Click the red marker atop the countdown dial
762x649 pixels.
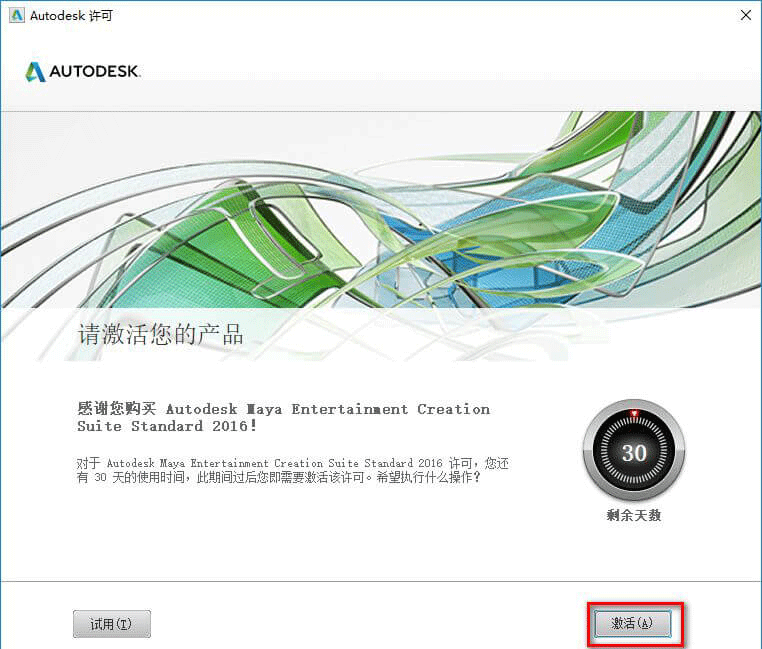click(x=634, y=413)
